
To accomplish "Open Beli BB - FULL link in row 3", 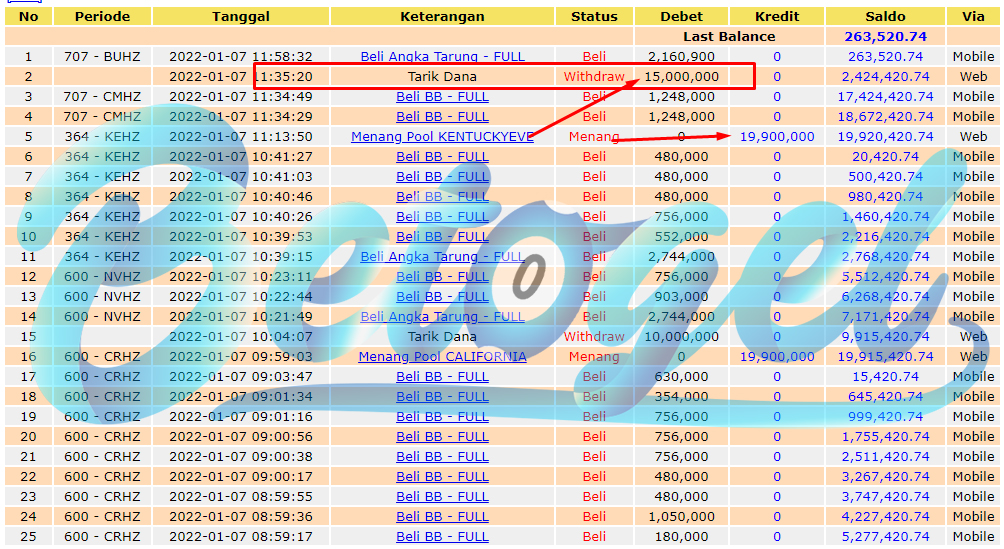I will (x=442, y=97).
